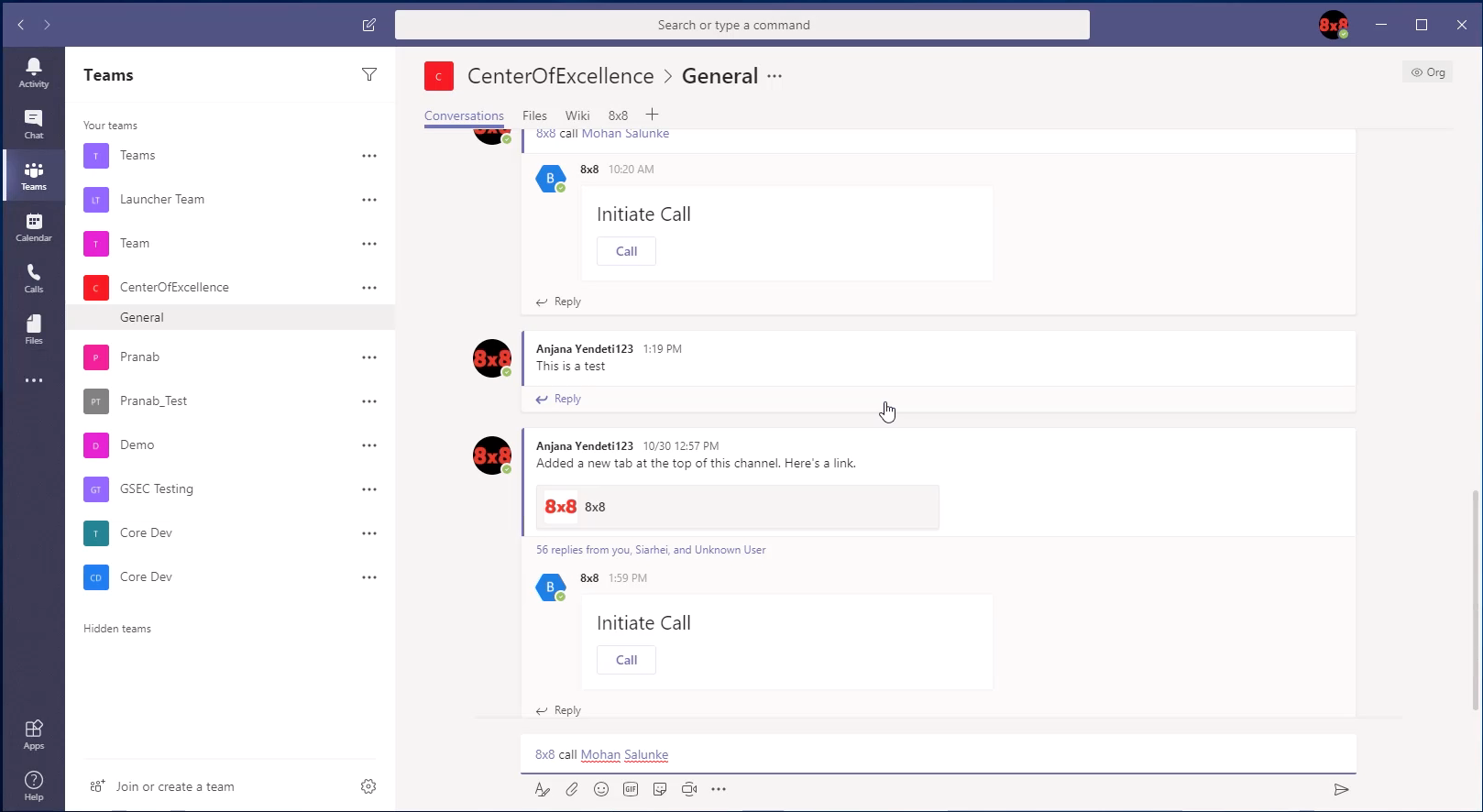Open the manage teams gear icon
This screenshot has width=1483, height=812.
tap(368, 786)
